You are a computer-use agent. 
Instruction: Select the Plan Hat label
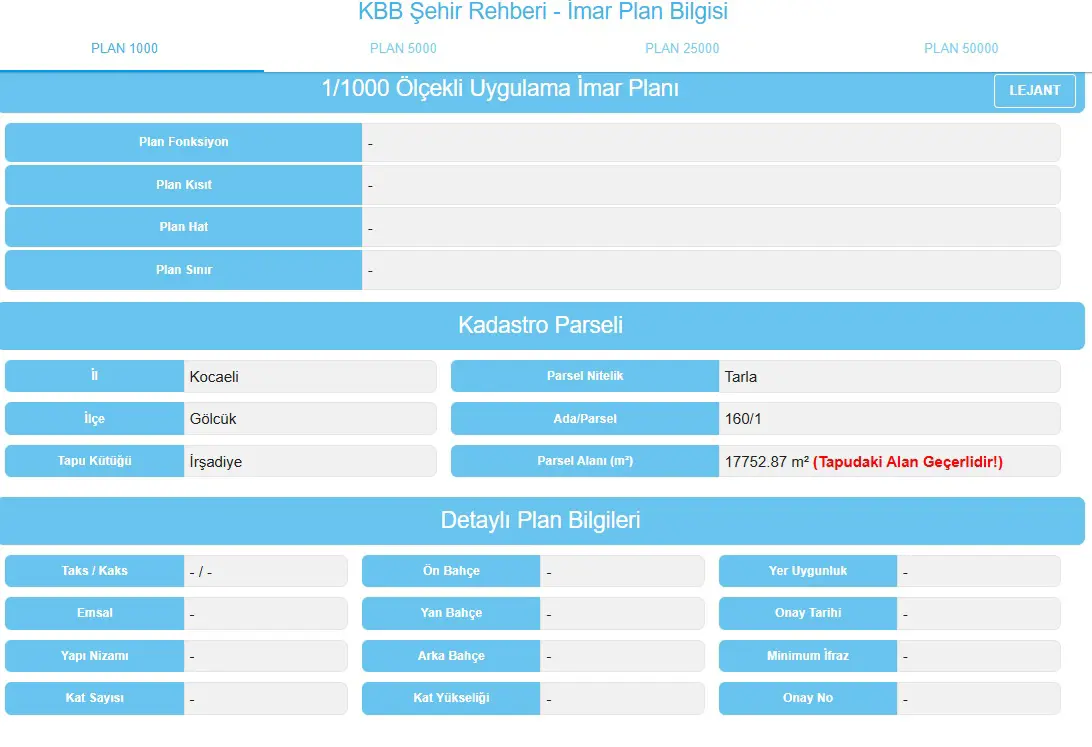click(183, 227)
